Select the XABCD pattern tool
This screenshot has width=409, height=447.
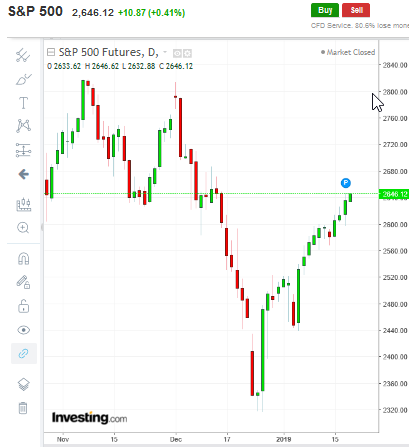tap(23, 126)
